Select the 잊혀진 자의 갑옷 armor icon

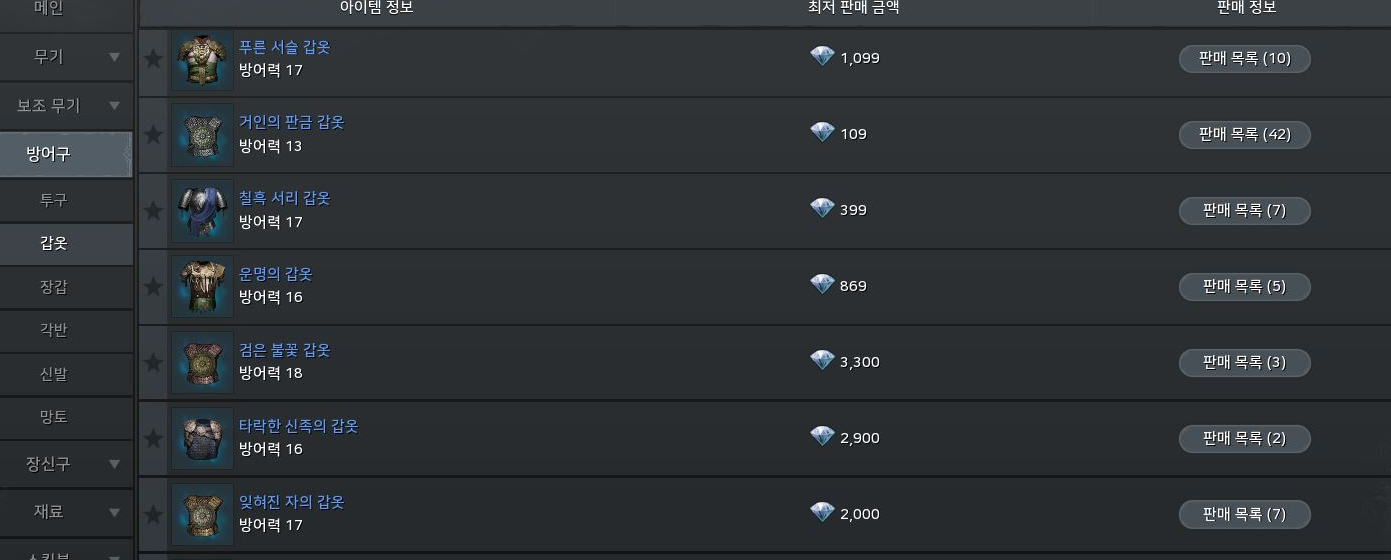click(202, 515)
